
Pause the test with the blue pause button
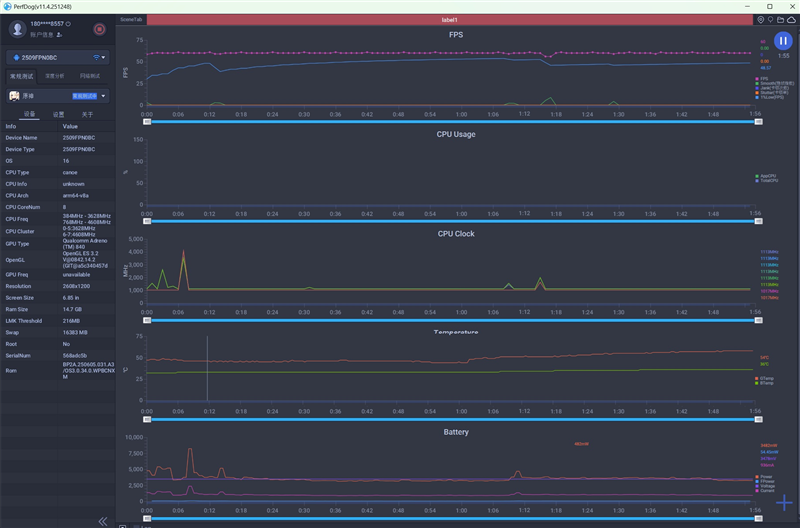[x=783, y=41]
